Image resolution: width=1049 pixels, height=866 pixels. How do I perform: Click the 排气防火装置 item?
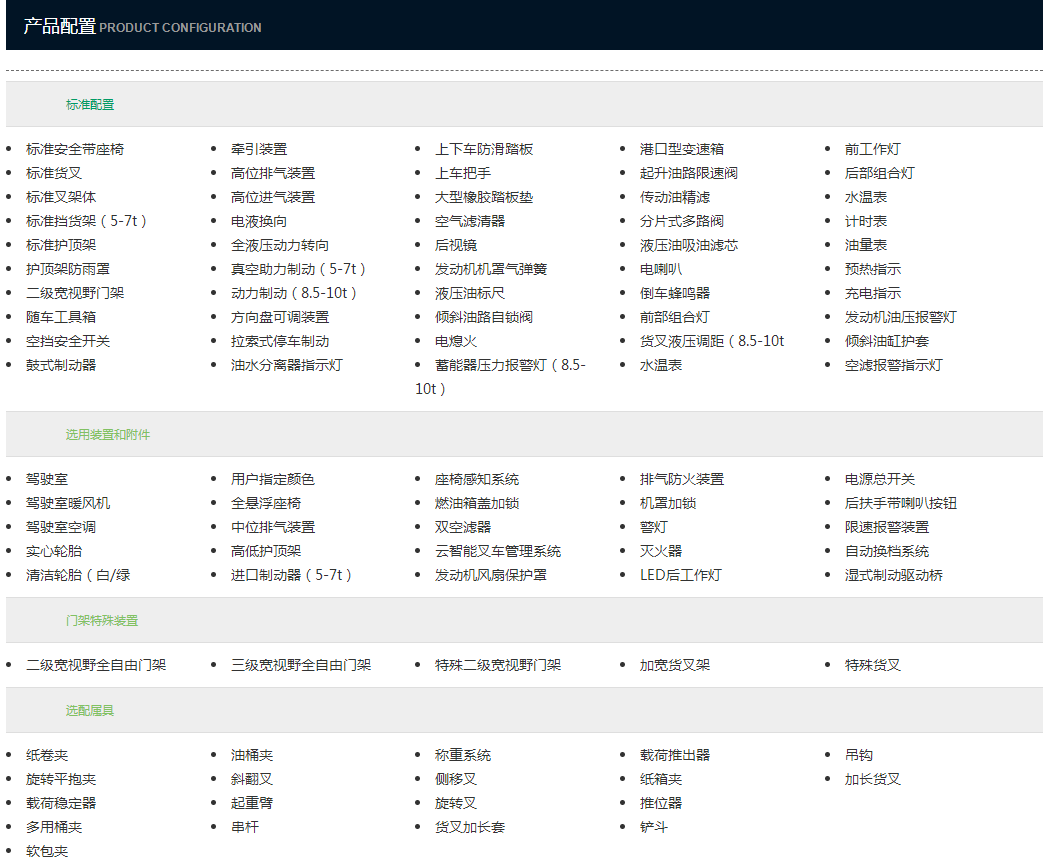point(682,479)
